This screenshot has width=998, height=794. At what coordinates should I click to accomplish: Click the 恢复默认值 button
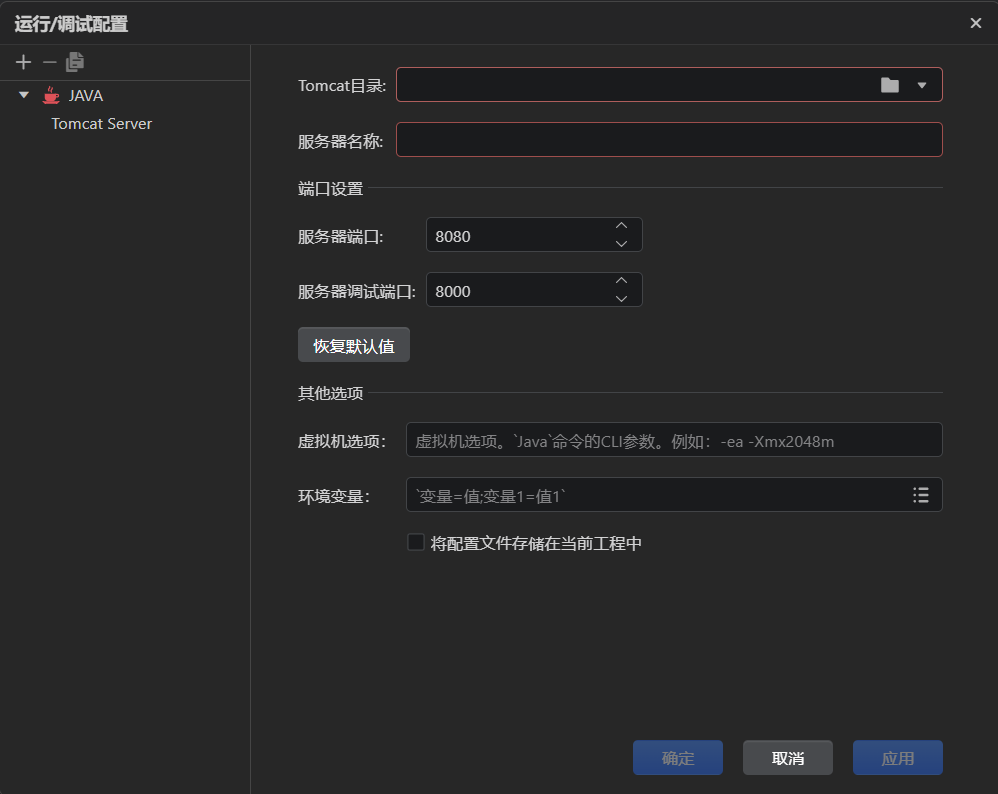pos(354,345)
